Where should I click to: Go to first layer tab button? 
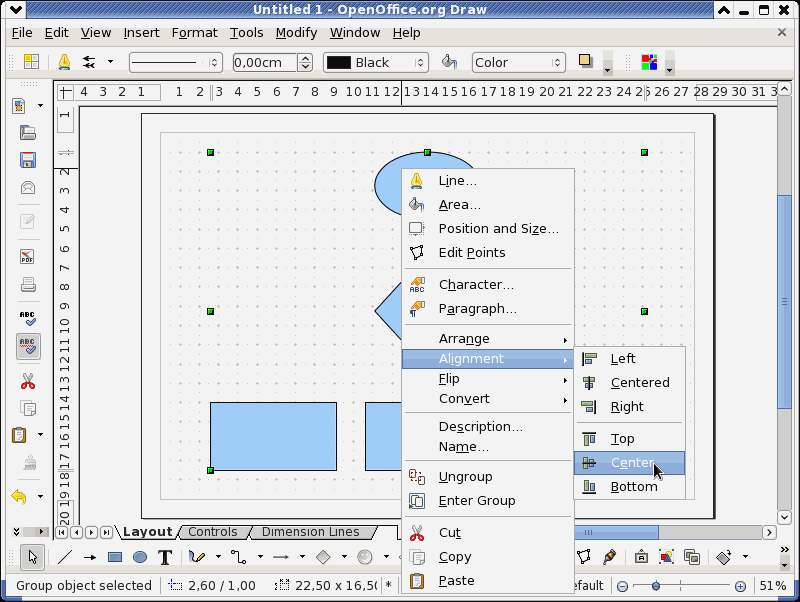coord(61,533)
